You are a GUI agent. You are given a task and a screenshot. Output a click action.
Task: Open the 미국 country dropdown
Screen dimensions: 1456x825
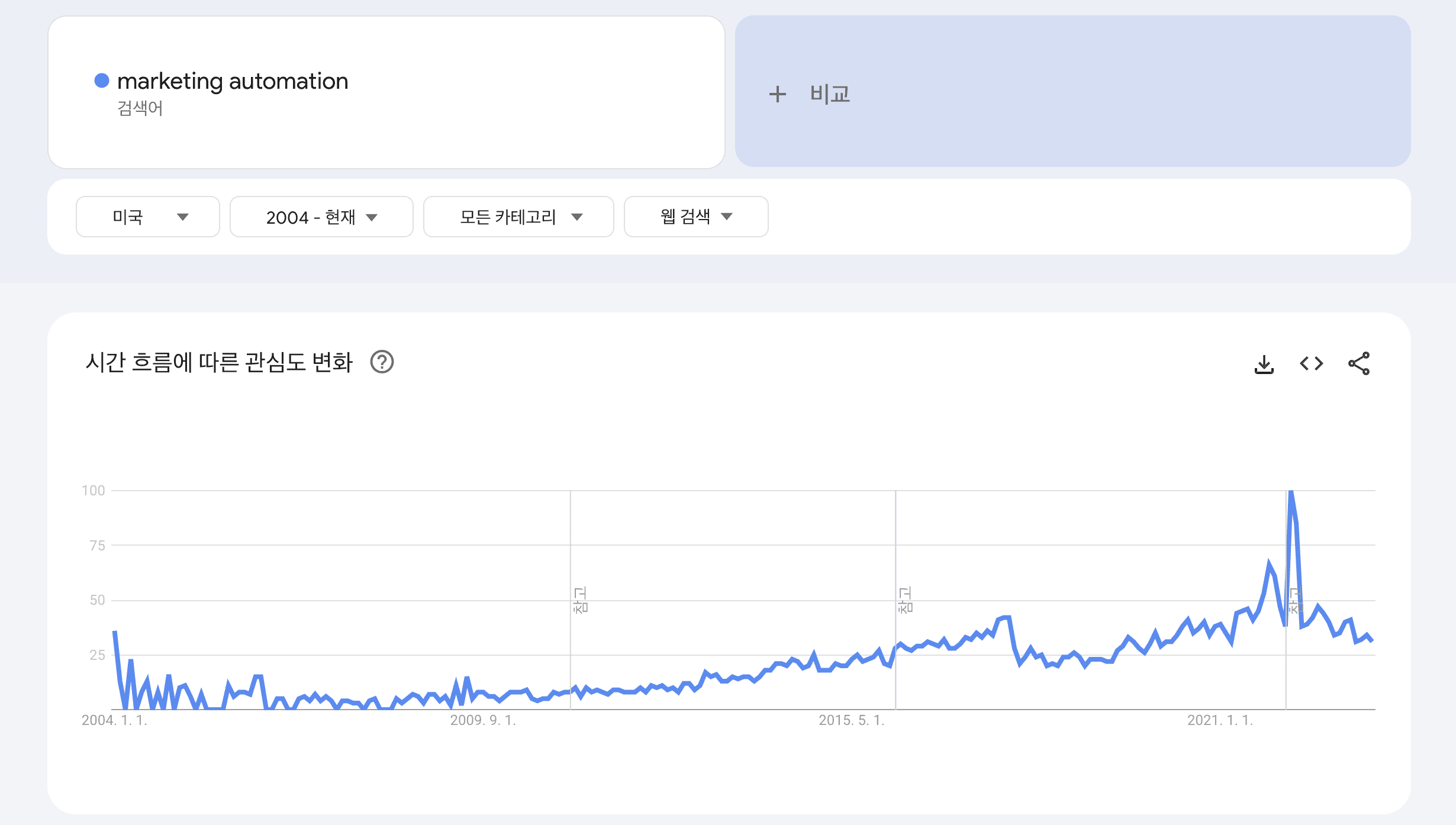[147, 217]
